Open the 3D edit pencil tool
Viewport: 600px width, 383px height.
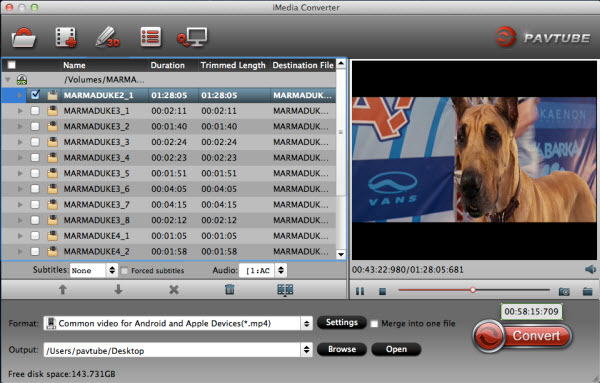108,37
